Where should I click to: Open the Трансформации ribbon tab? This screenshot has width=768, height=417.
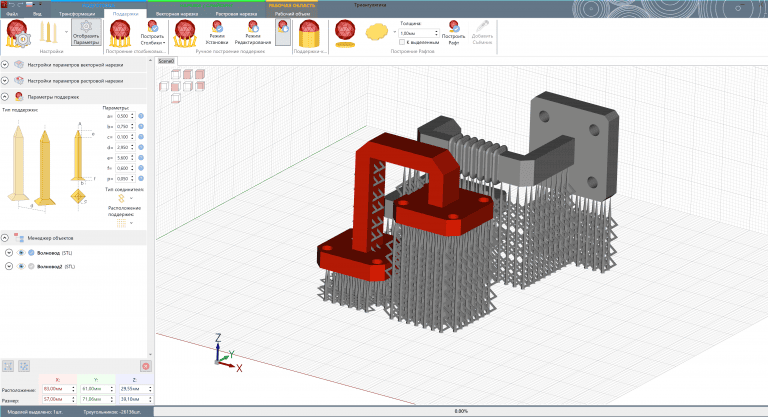(x=79, y=14)
